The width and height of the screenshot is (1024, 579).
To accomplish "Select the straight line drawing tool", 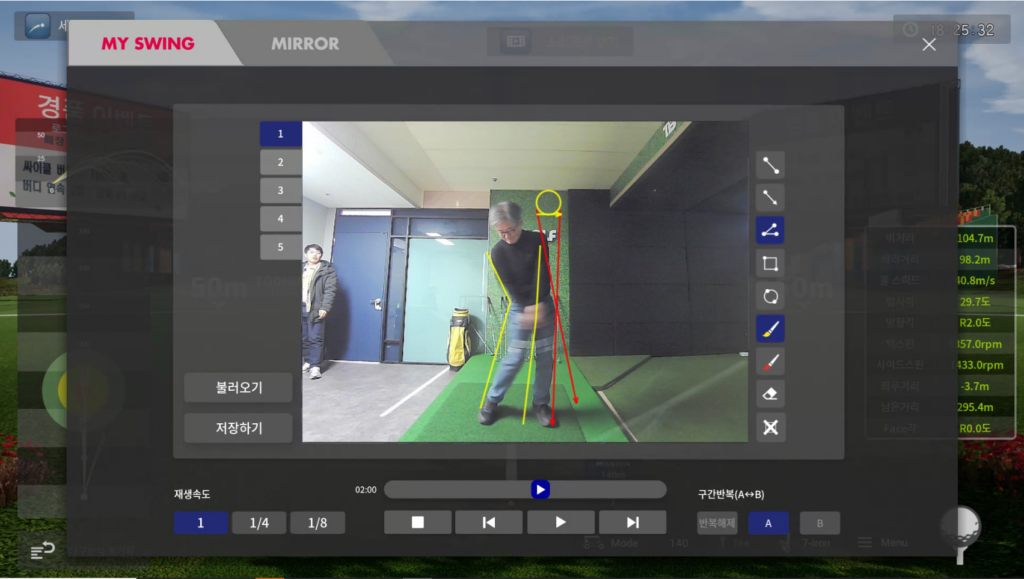I will (x=770, y=165).
